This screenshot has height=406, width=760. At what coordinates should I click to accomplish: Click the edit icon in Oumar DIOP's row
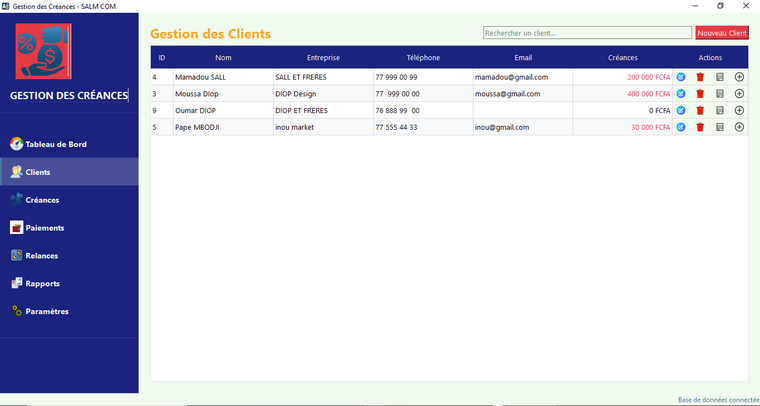tap(681, 110)
